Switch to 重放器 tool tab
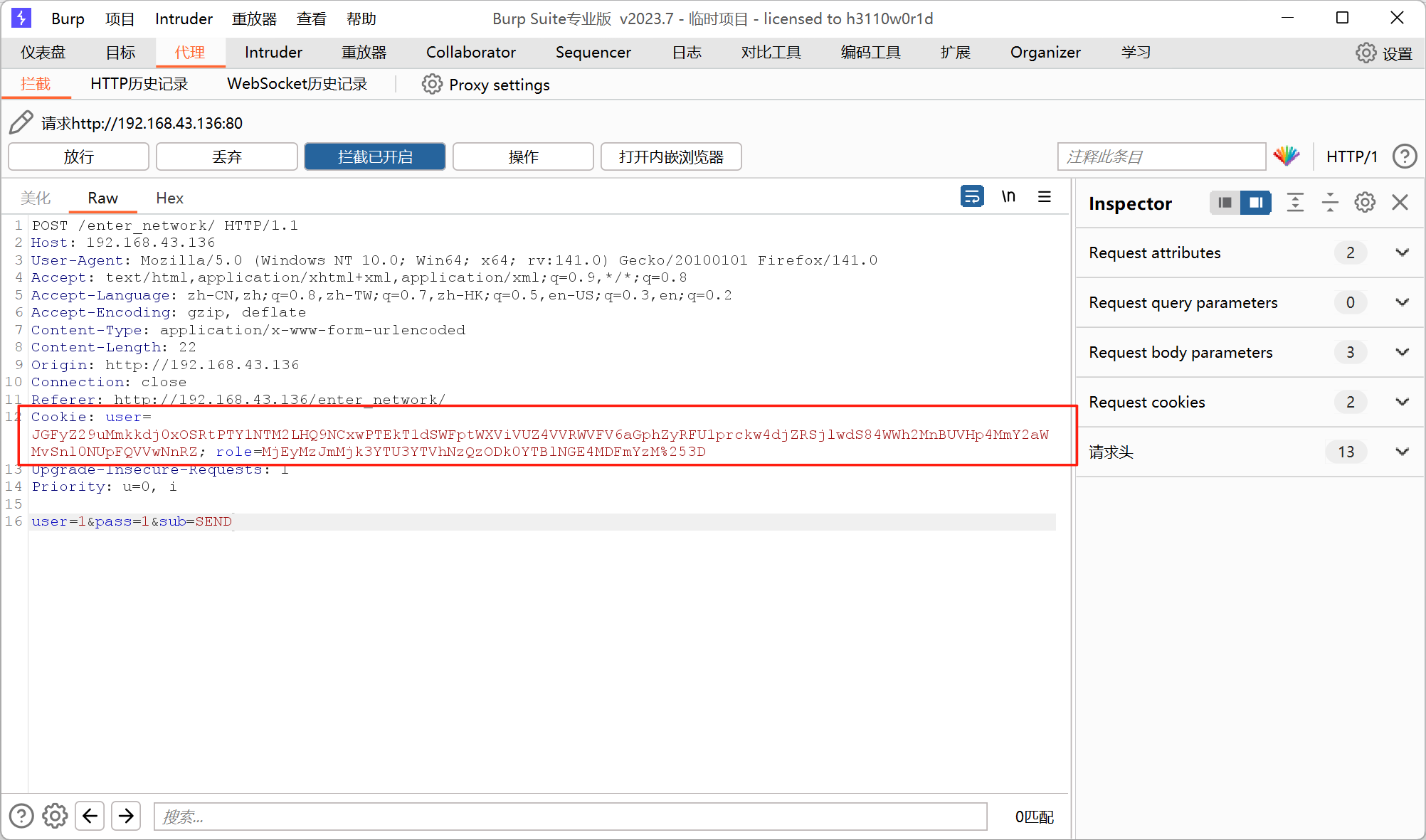Viewport: 1426px width, 840px height. (x=364, y=53)
